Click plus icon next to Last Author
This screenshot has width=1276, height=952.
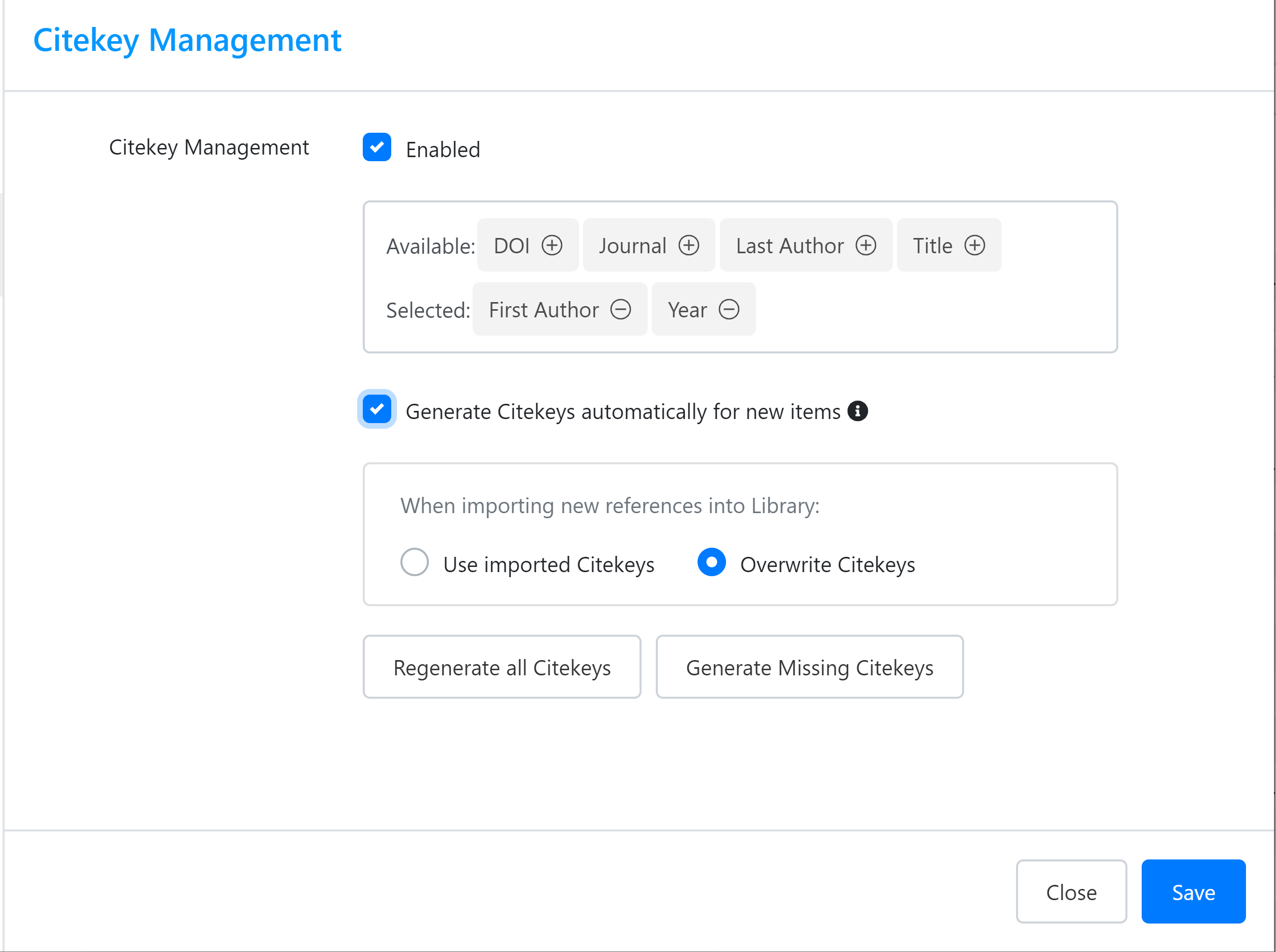[x=865, y=246]
